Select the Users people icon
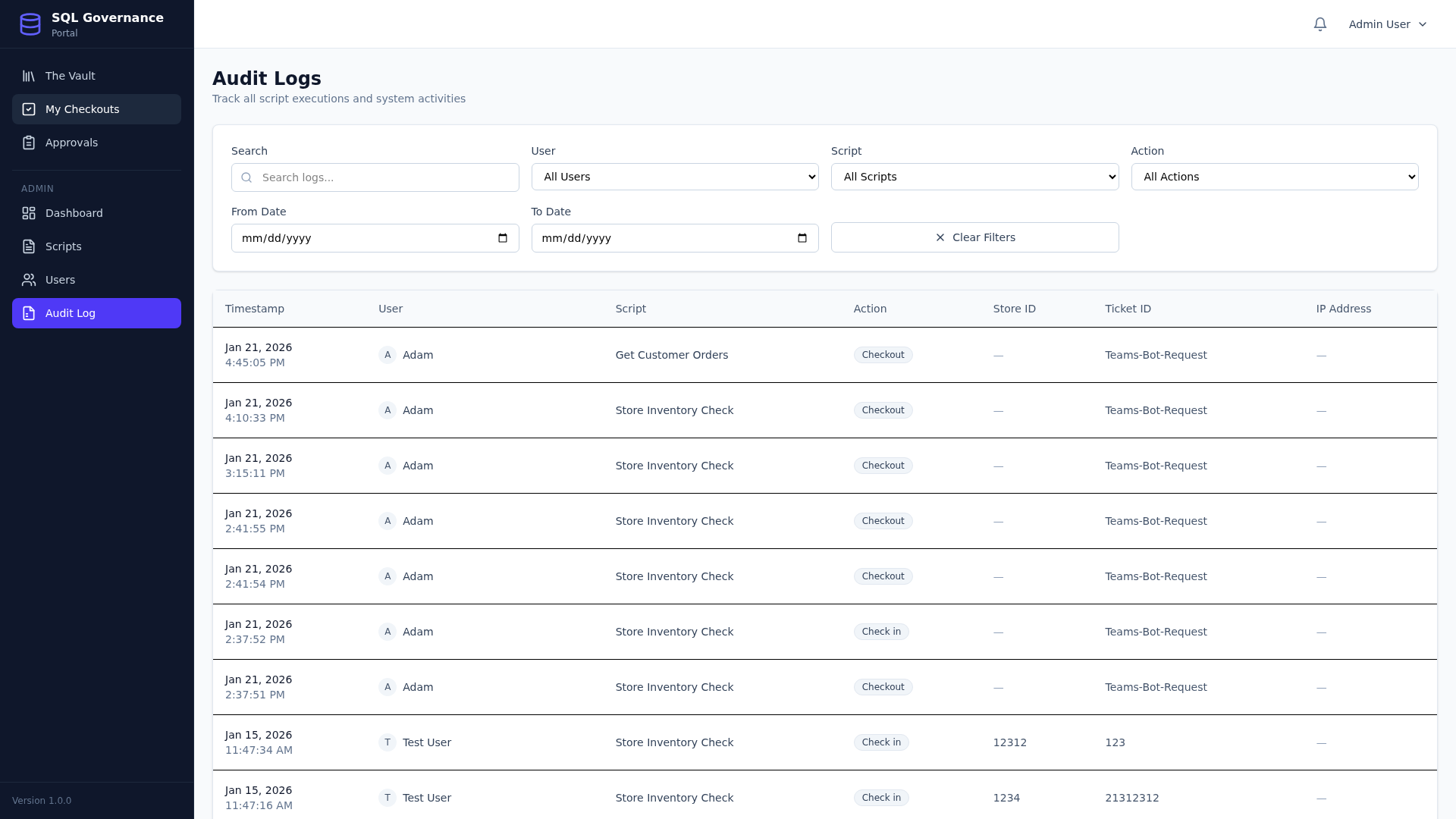Screen dimensions: 1456x819 coord(28,280)
